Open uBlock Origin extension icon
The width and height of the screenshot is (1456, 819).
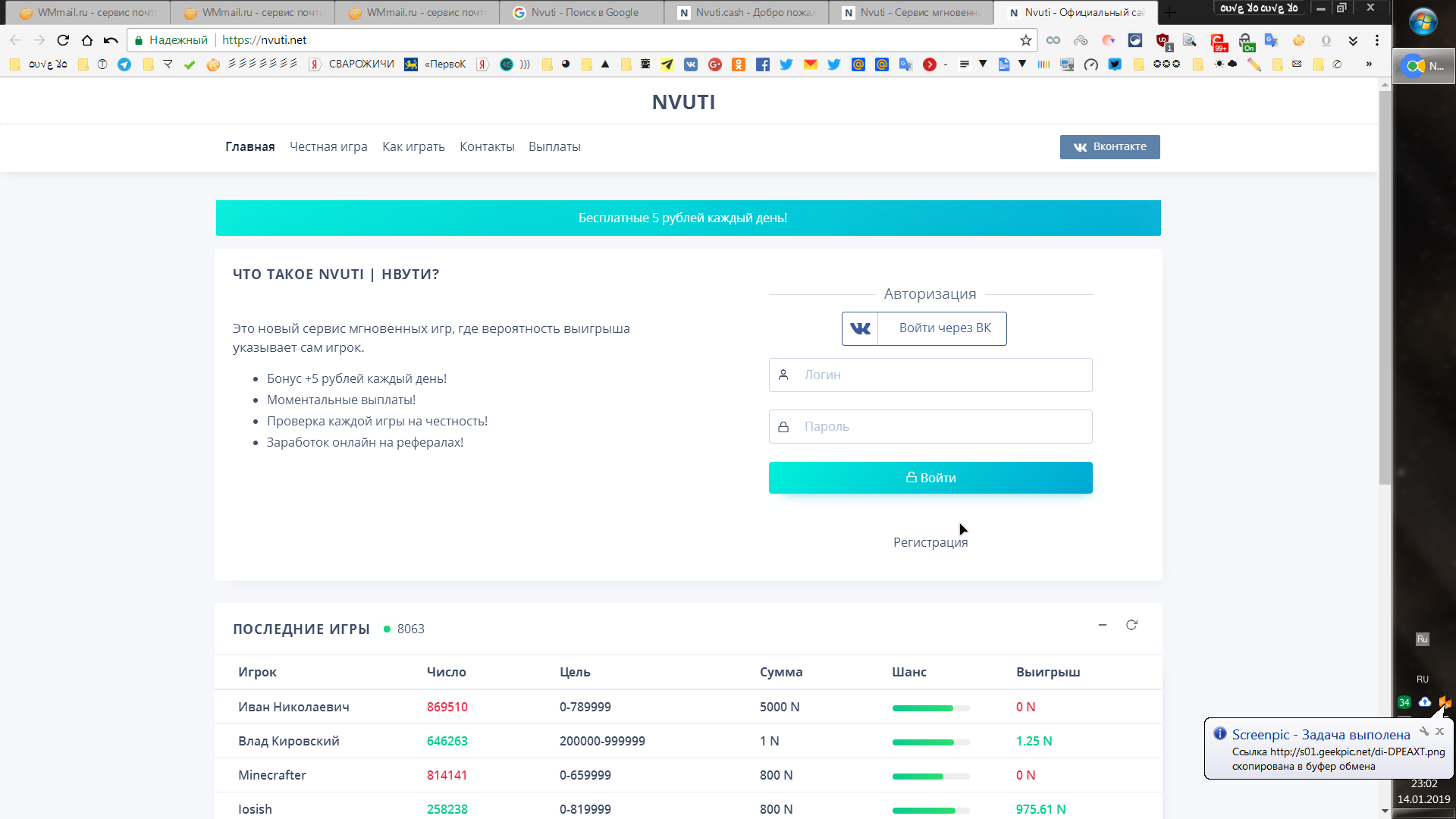coord(1163,40)
